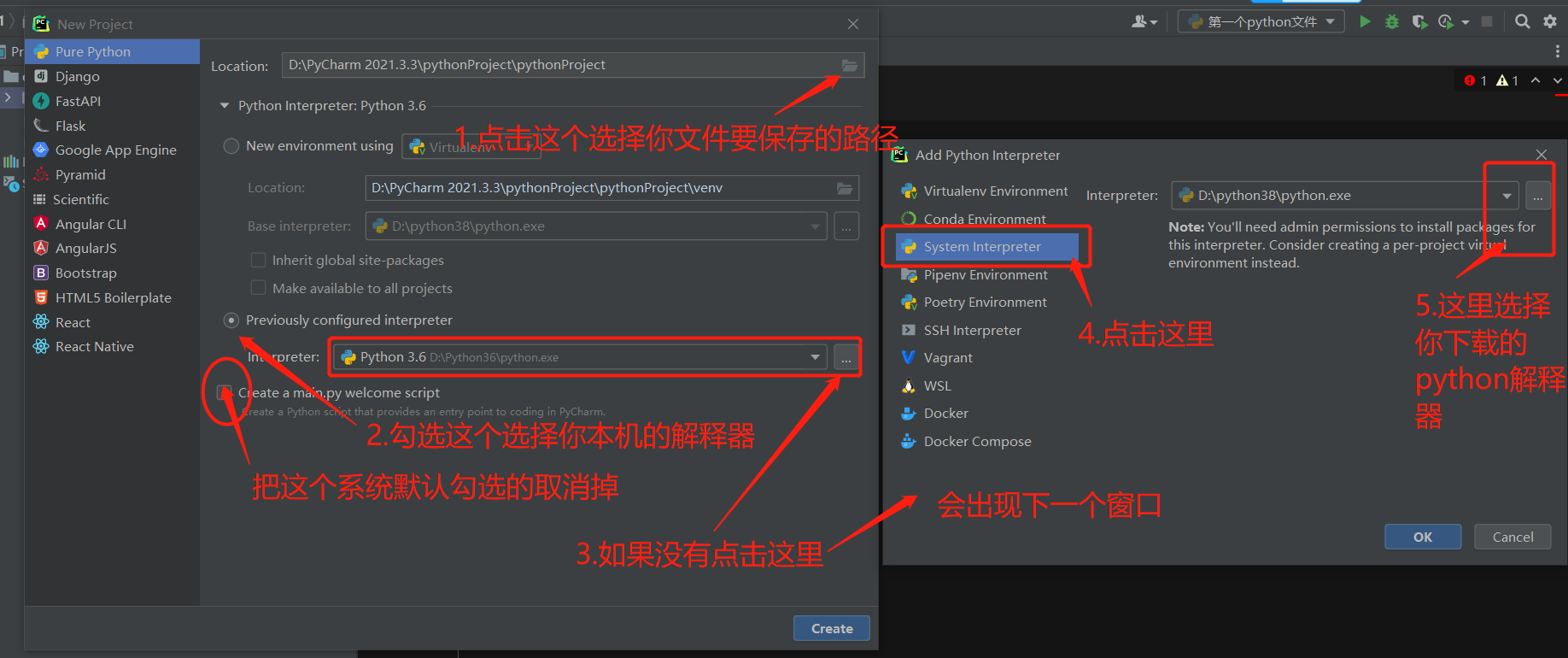Open the Python 3.6 interpreter dropdown
Viewport: 1568px width, 658px height.
click(579, 357)
